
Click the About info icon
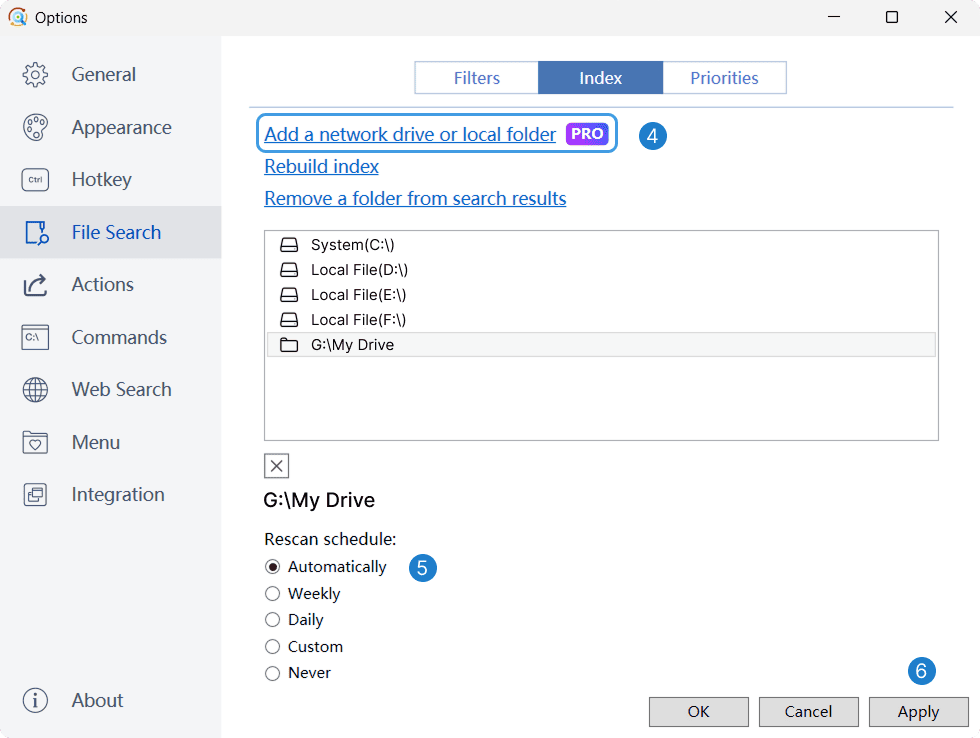coord(35,701)
